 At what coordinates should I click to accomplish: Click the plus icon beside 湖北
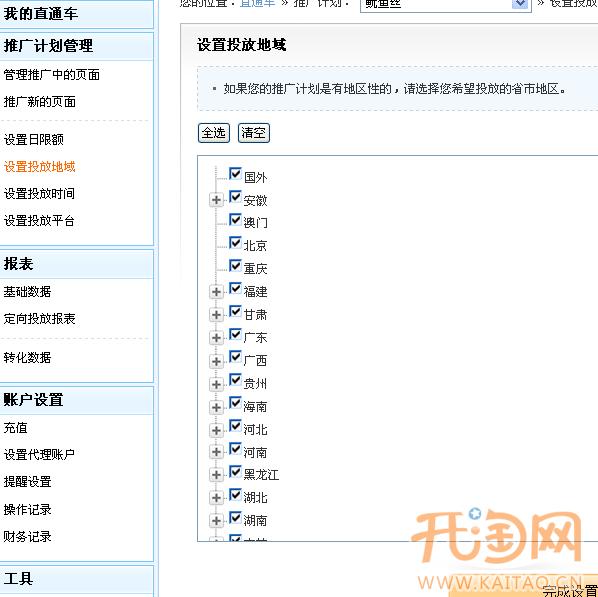pos(216,497)
